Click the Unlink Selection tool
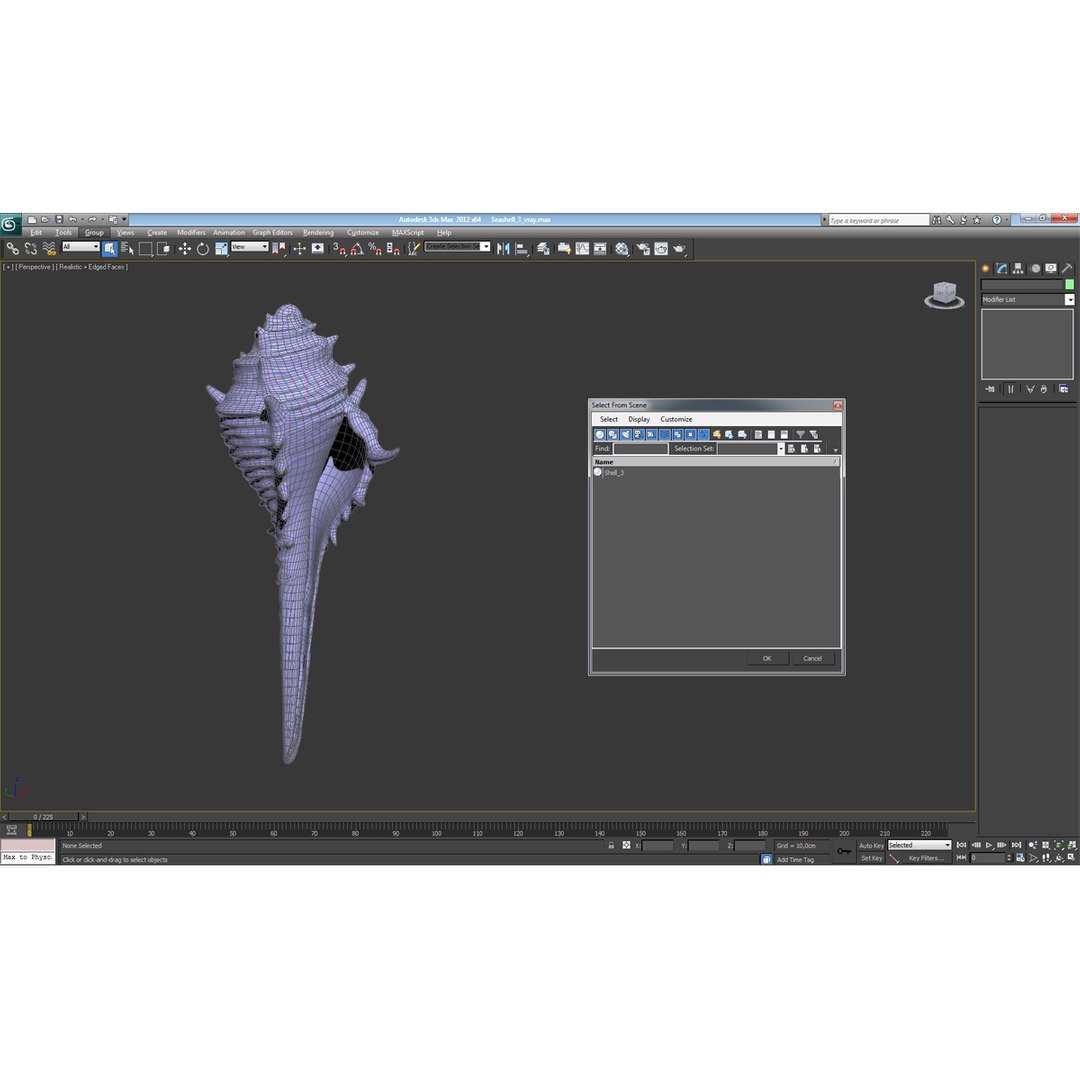 [x=31, y=249]
